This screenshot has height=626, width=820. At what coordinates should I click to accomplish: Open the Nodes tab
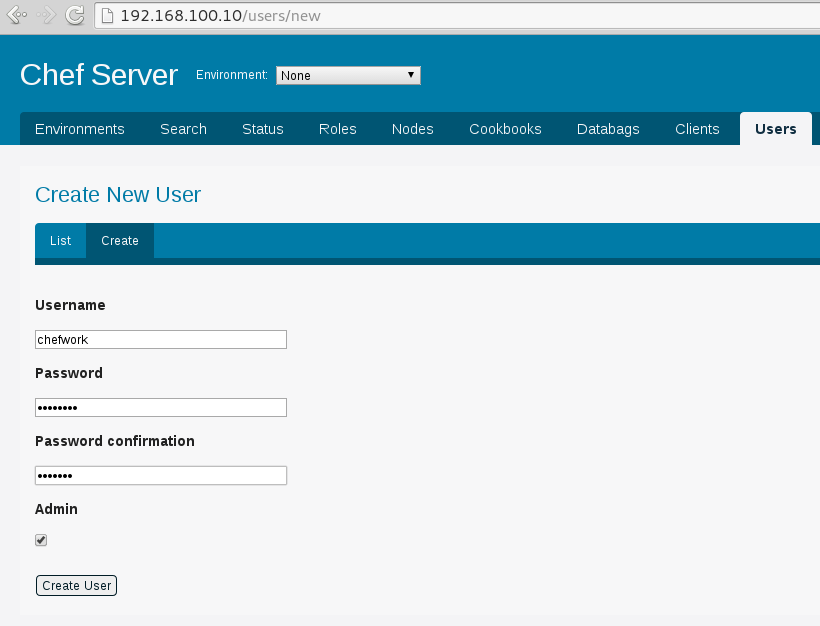click(x=413, y=129)
